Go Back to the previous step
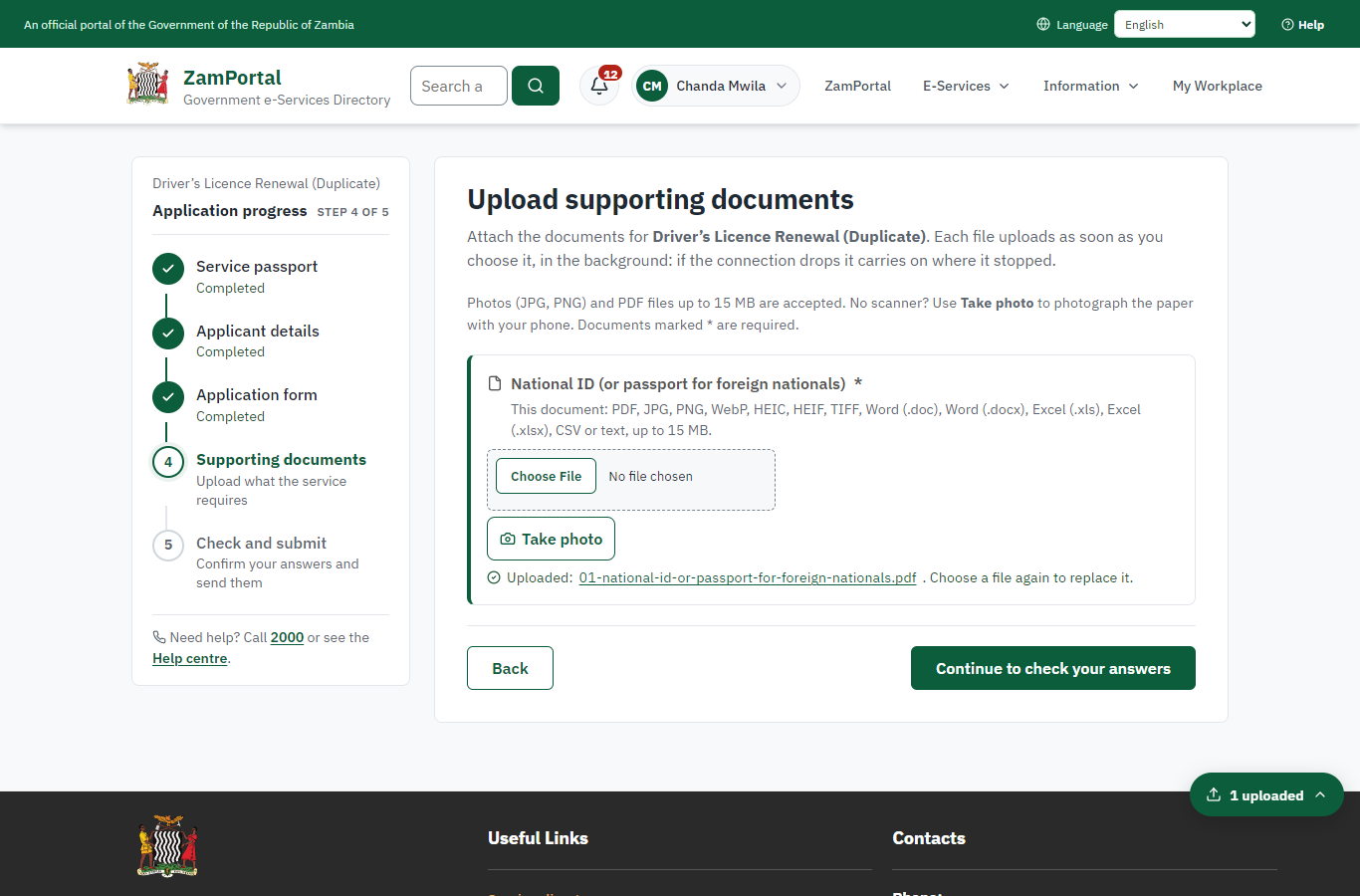This screenshot has height=896, width=1360. (510, 668)
